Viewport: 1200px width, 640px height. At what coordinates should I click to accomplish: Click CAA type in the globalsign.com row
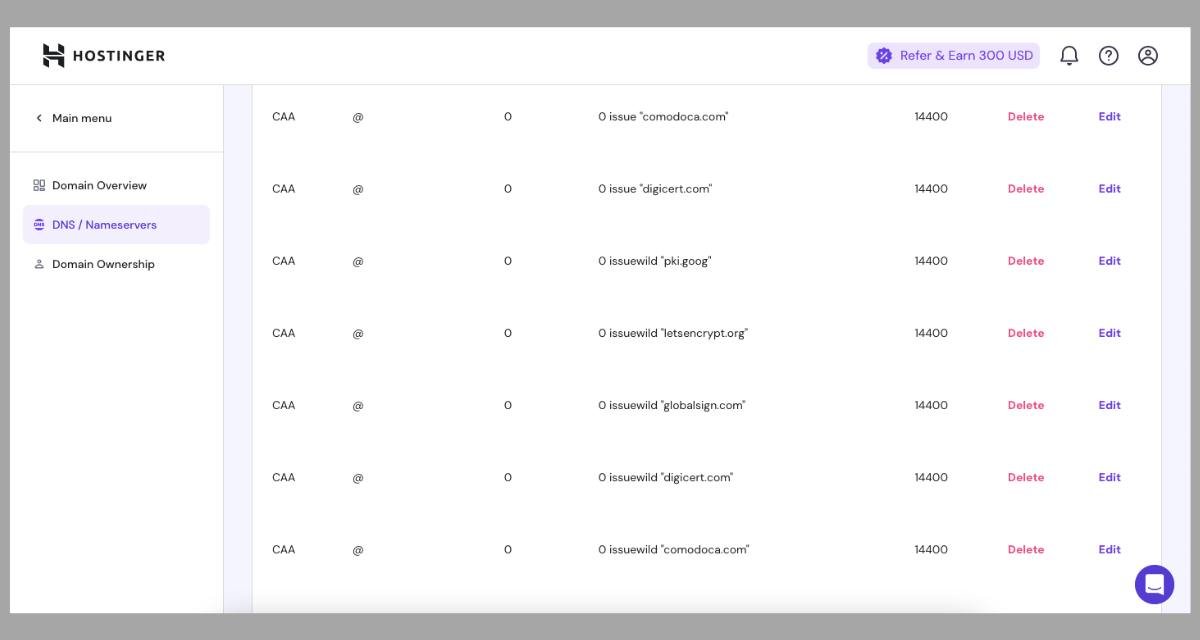pyautogui.click(x=284, y=405)
